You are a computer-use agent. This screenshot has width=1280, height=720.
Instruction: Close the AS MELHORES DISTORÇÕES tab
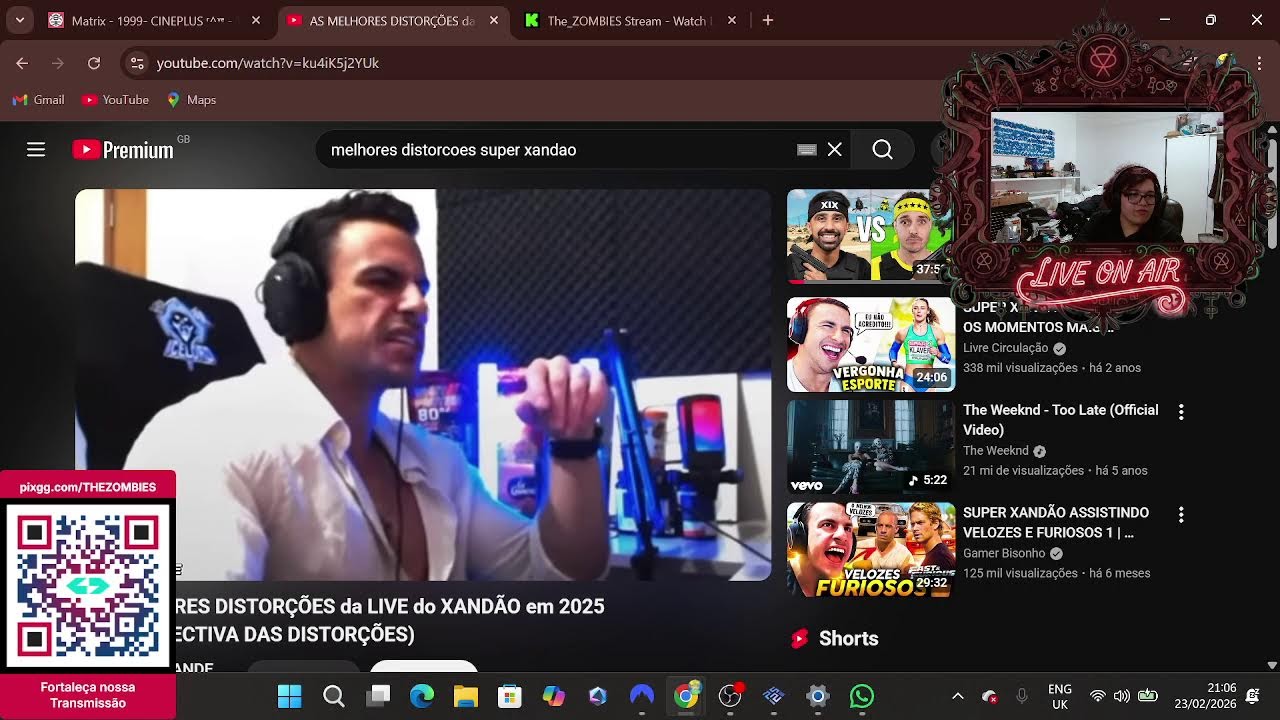(494, 20)
